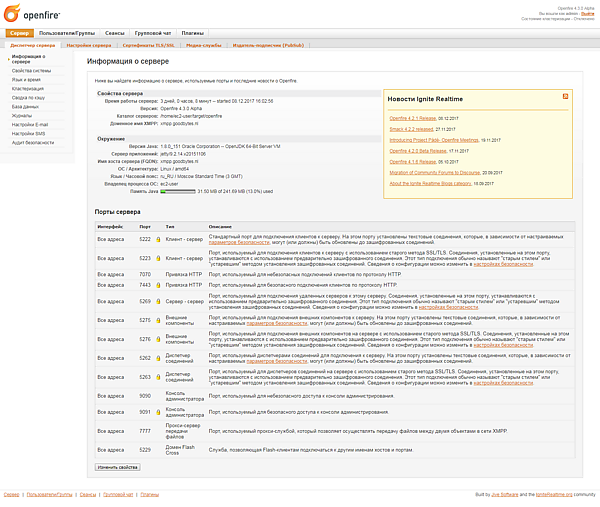Click the Java memory usage bar

point(178,191)
